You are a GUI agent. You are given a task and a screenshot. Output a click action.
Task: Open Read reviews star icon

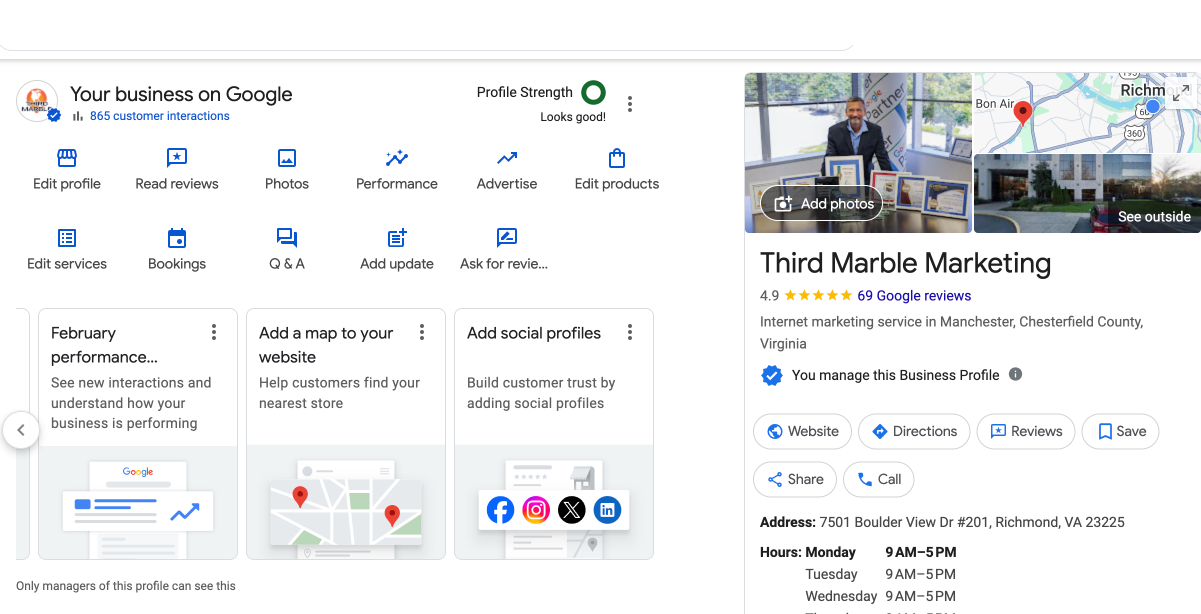click(x=177, y=158)
